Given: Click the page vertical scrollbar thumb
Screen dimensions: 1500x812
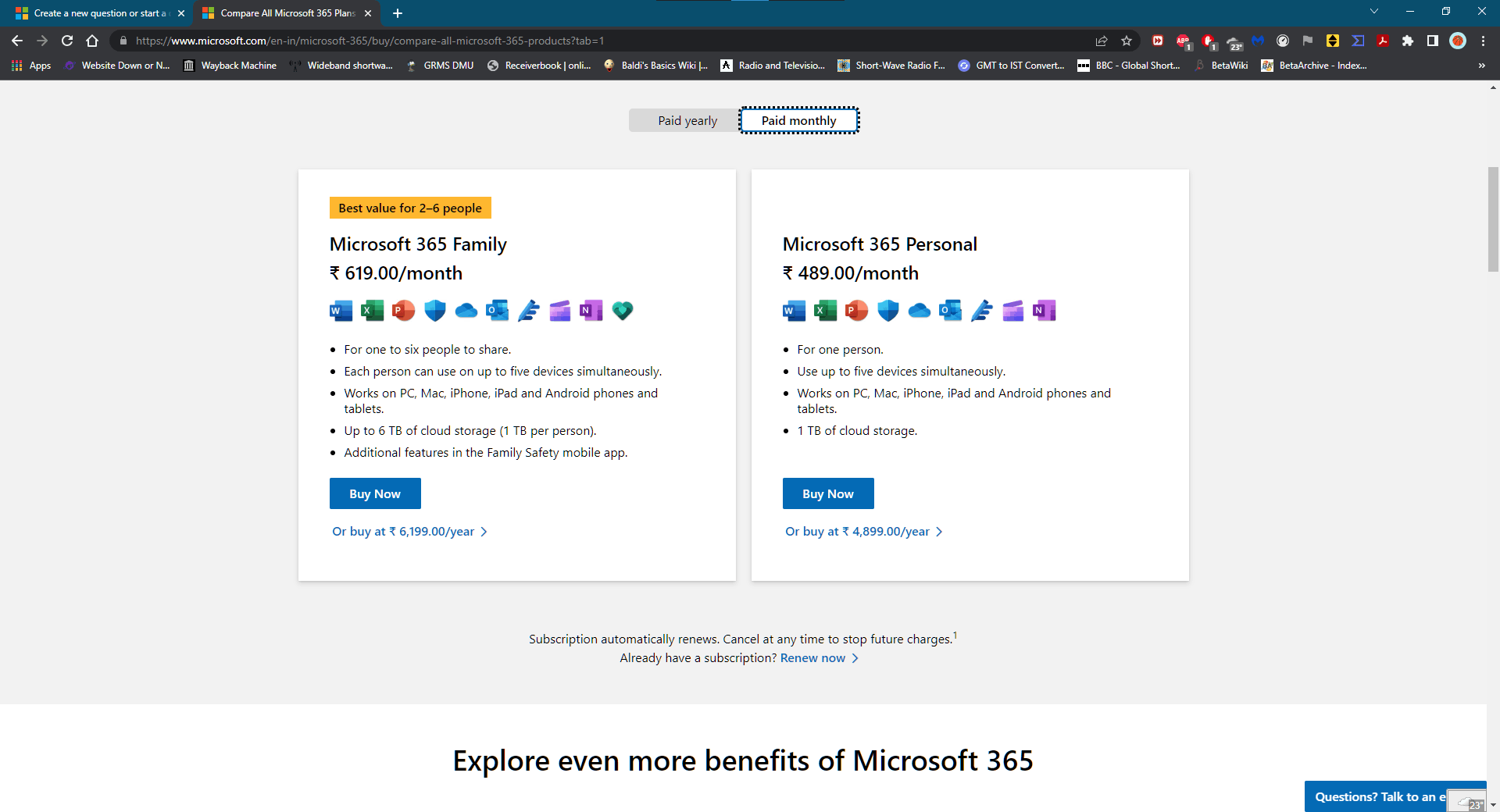Looking at the screenshot, I should (x=1493, y=219).
